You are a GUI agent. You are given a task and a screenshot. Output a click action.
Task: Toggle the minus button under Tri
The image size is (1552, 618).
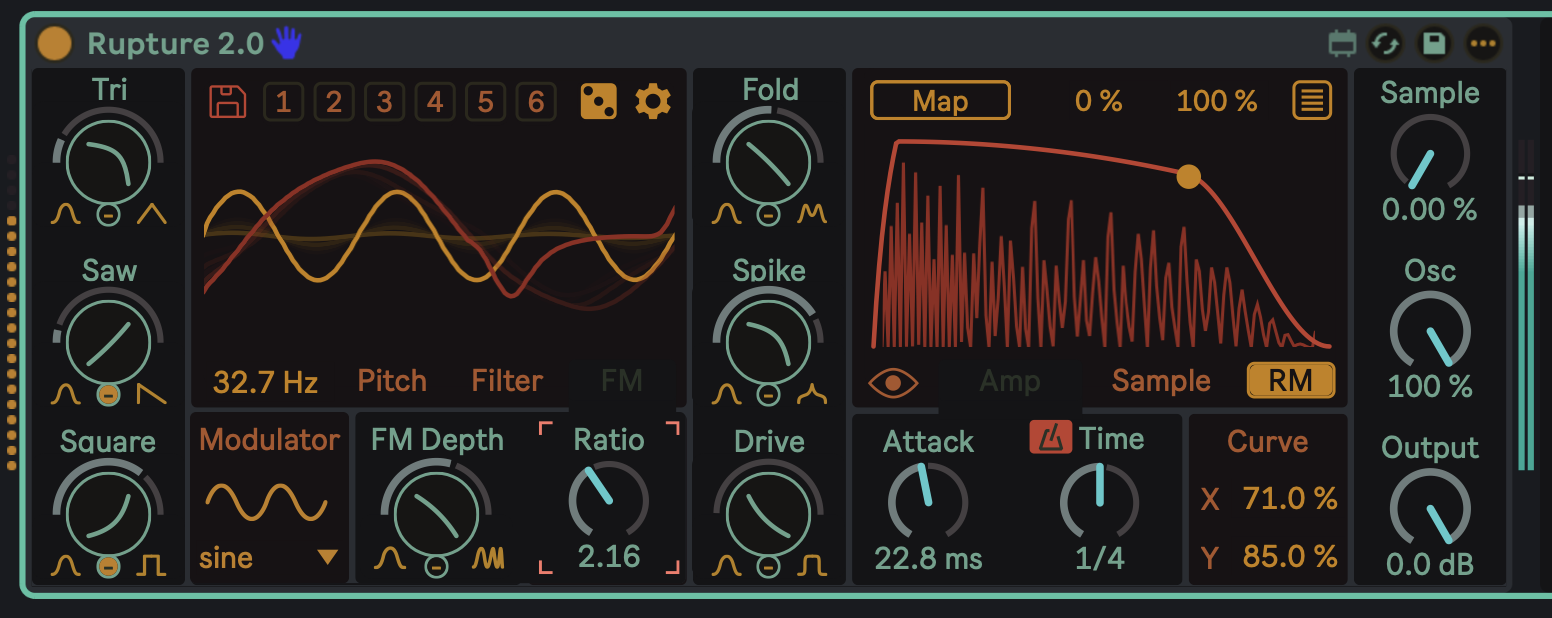tap(108, 214)
